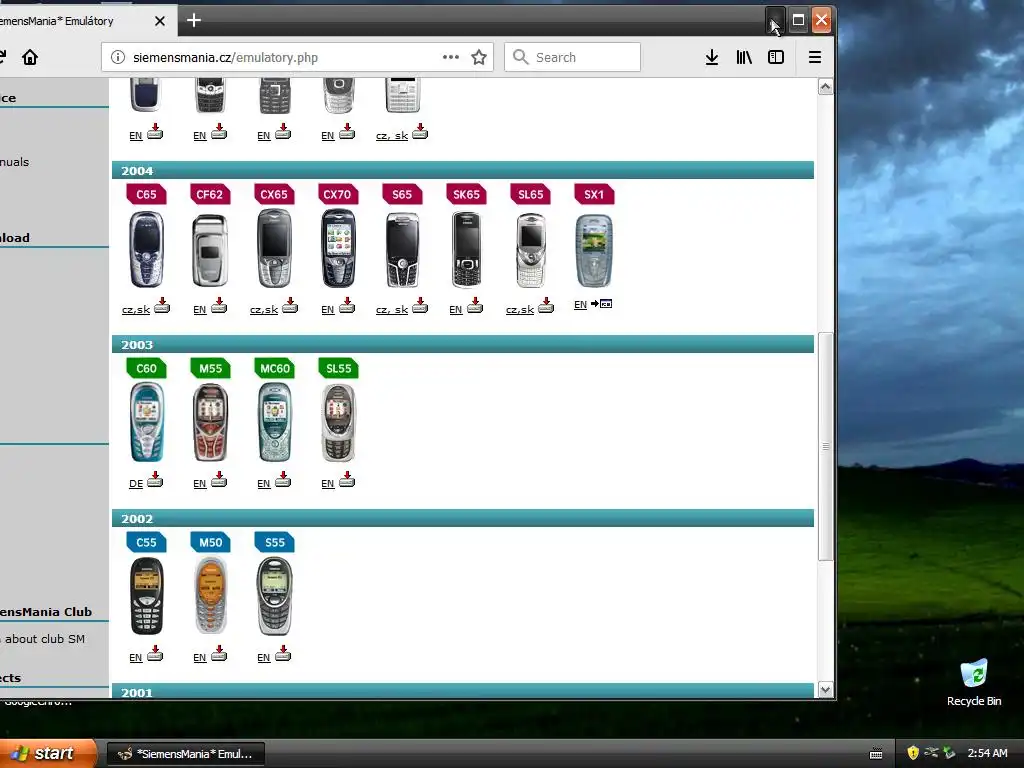Click the page scrollbar down arrow

(x=825, y=690)
